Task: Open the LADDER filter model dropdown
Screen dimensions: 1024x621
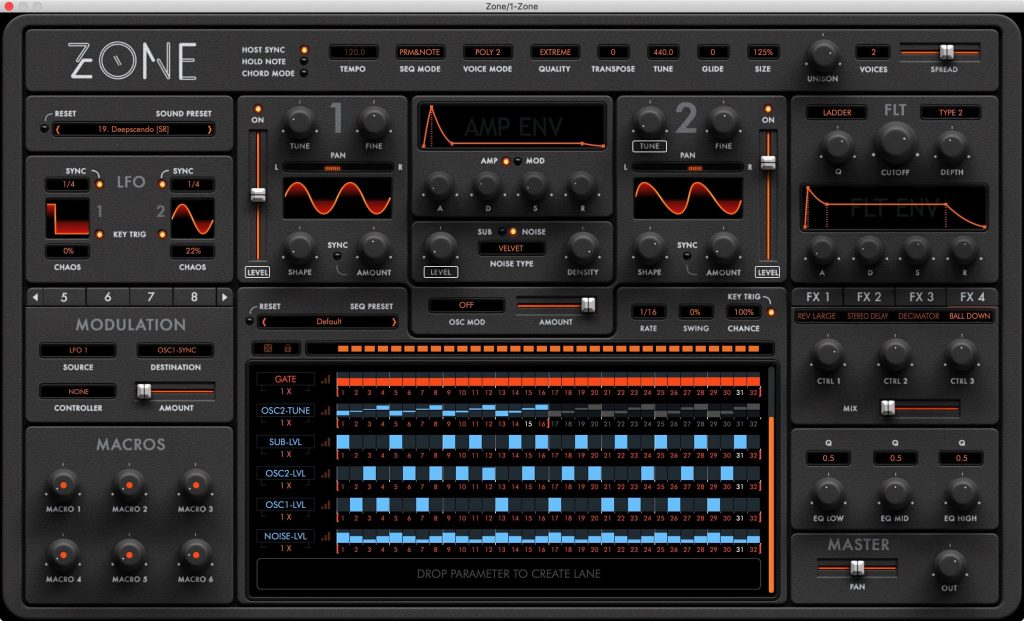Action: coord(837,112)
